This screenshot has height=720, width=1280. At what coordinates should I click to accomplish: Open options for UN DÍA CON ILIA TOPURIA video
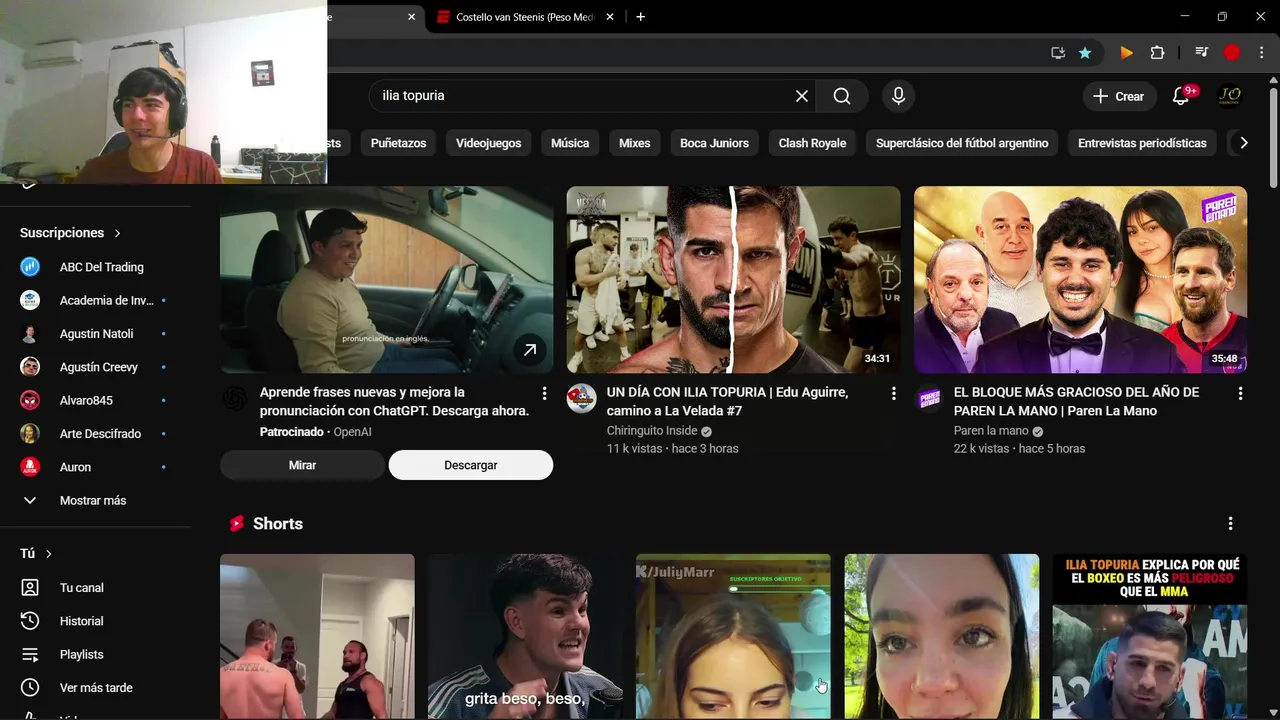(893, 393)
